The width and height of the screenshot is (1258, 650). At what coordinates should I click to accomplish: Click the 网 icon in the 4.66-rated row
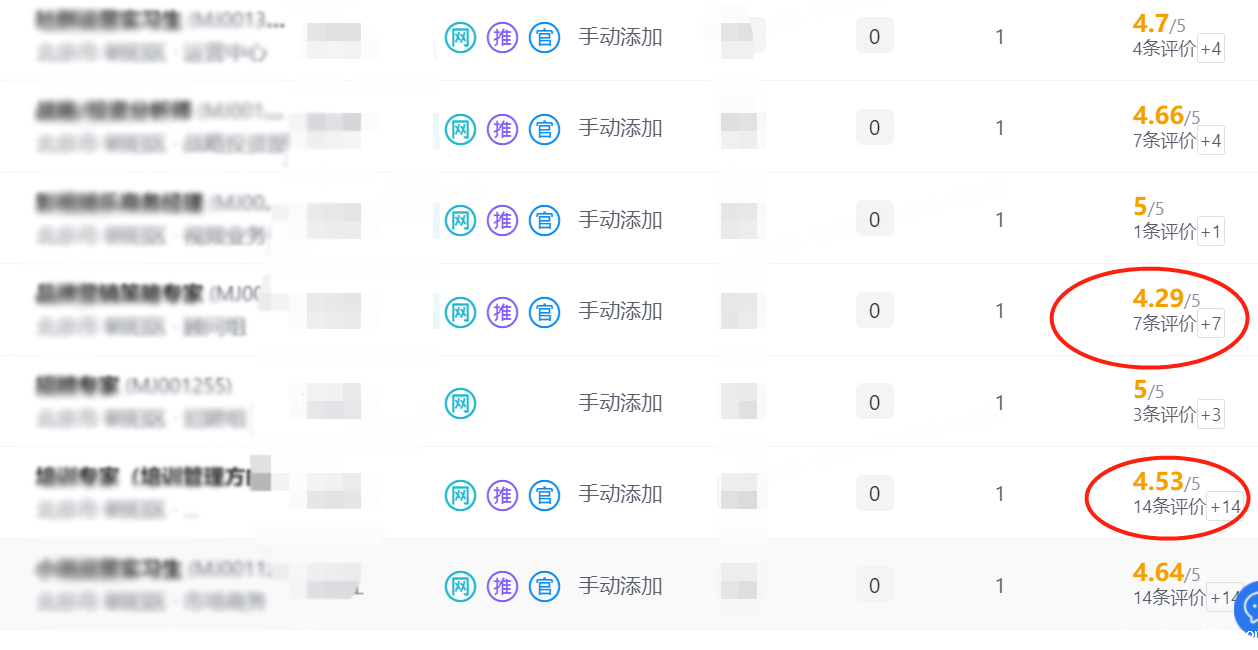coord(460,129)
